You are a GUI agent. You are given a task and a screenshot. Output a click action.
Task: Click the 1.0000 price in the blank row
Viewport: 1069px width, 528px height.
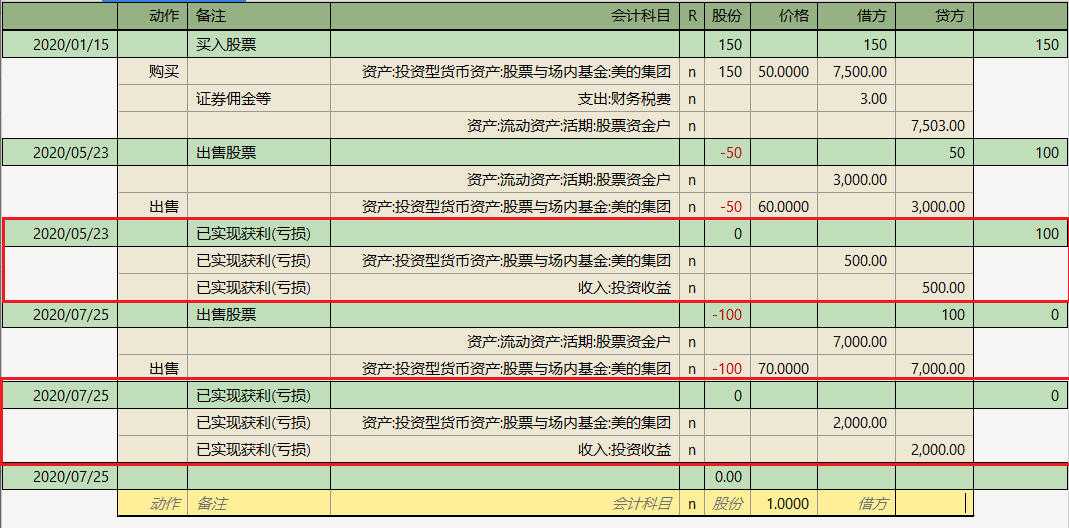point(784,504)
